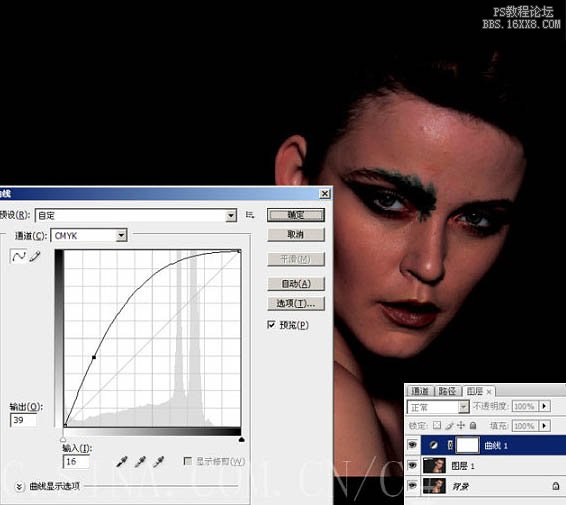566x505 pixels.
Task: Select the pencil draw curve tool
Action: (35, 256)
